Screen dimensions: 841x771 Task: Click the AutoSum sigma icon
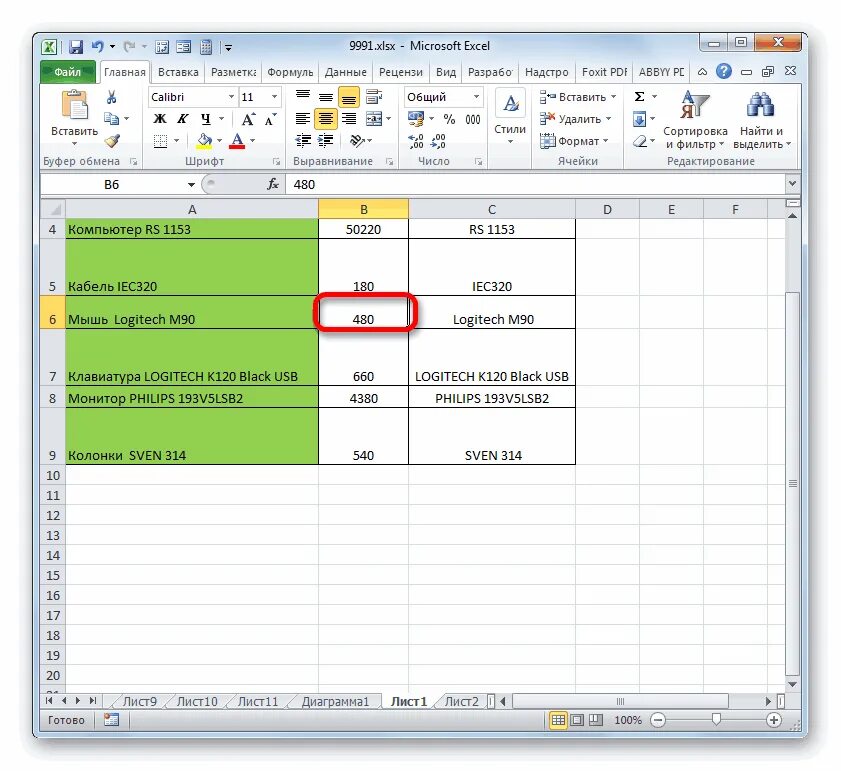point(639,97)
